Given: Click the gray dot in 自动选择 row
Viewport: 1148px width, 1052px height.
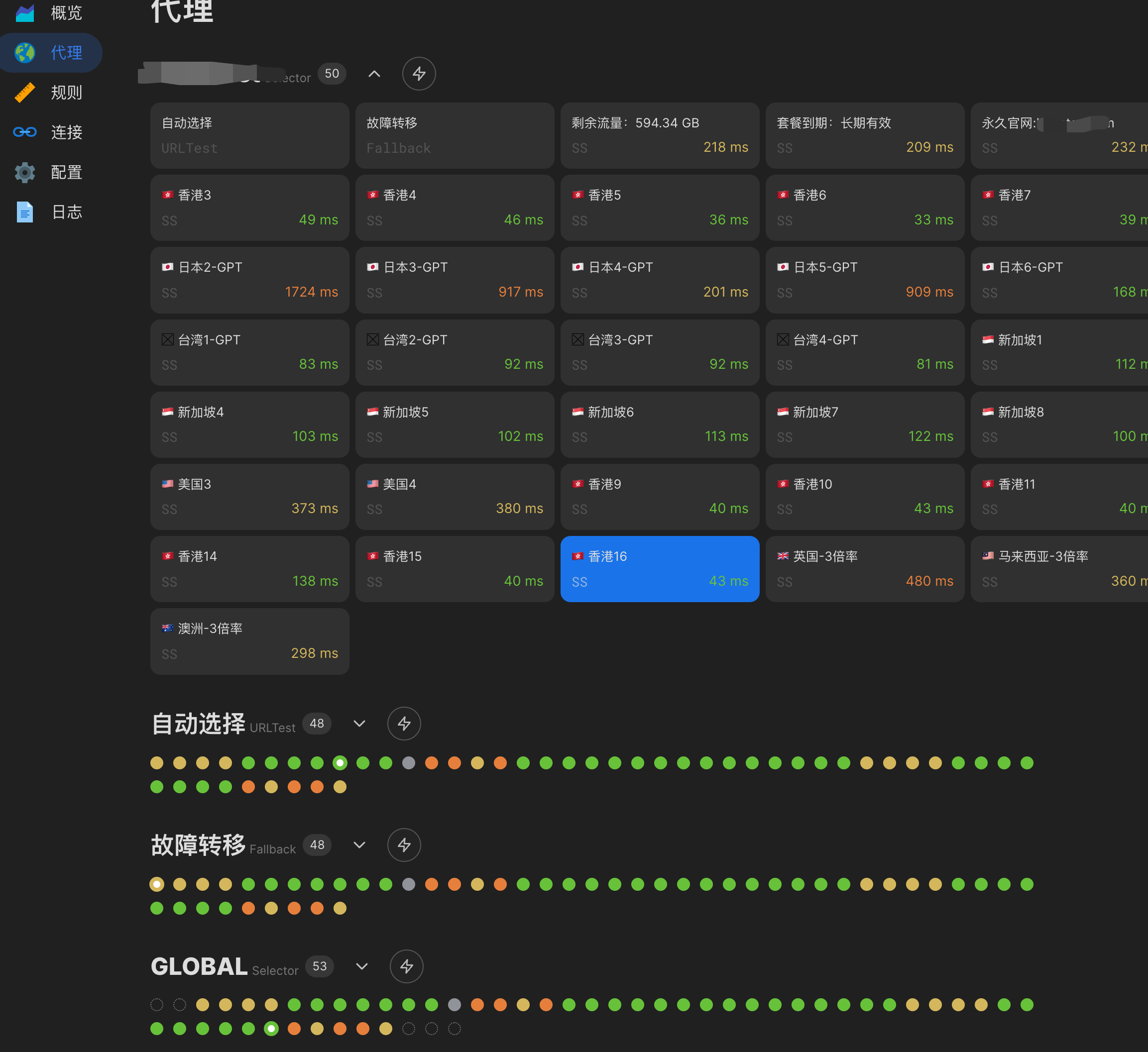Looking at the screenshot, I should (x=408, y=763).
